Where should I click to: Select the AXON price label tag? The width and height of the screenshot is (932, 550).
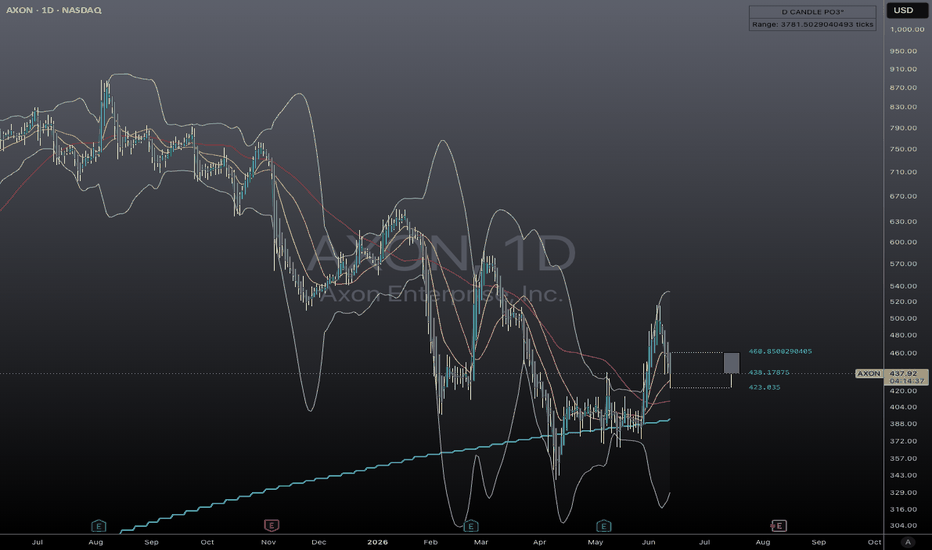(869, 373)
